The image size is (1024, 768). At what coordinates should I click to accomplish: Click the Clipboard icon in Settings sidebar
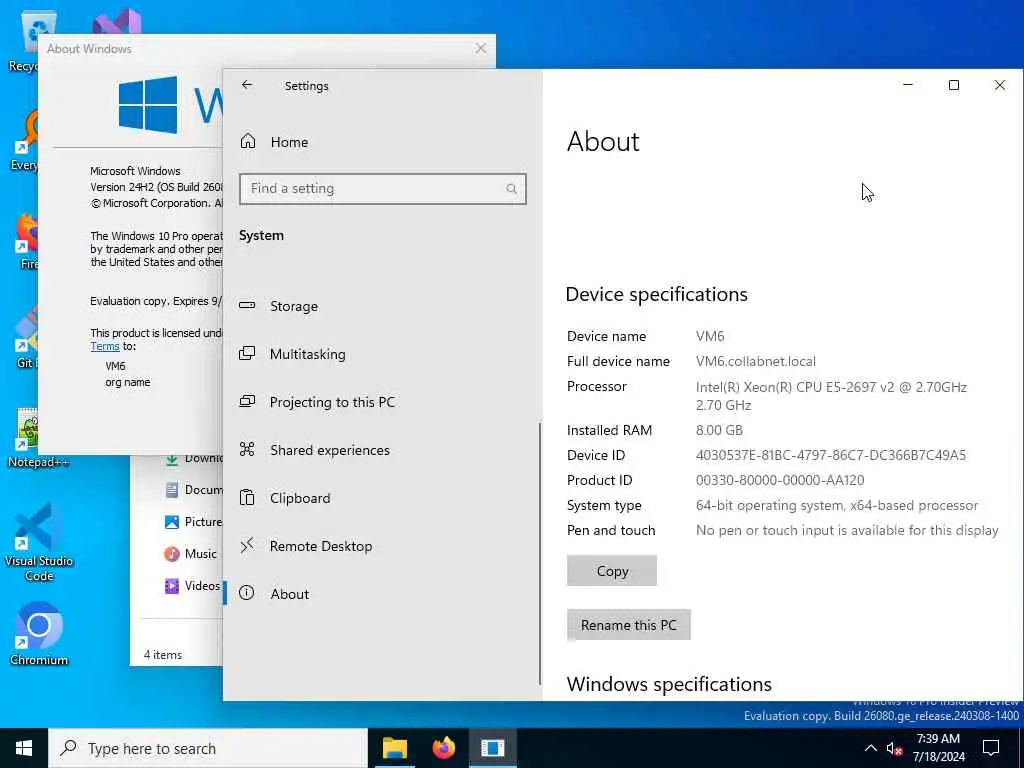(247, 498)
